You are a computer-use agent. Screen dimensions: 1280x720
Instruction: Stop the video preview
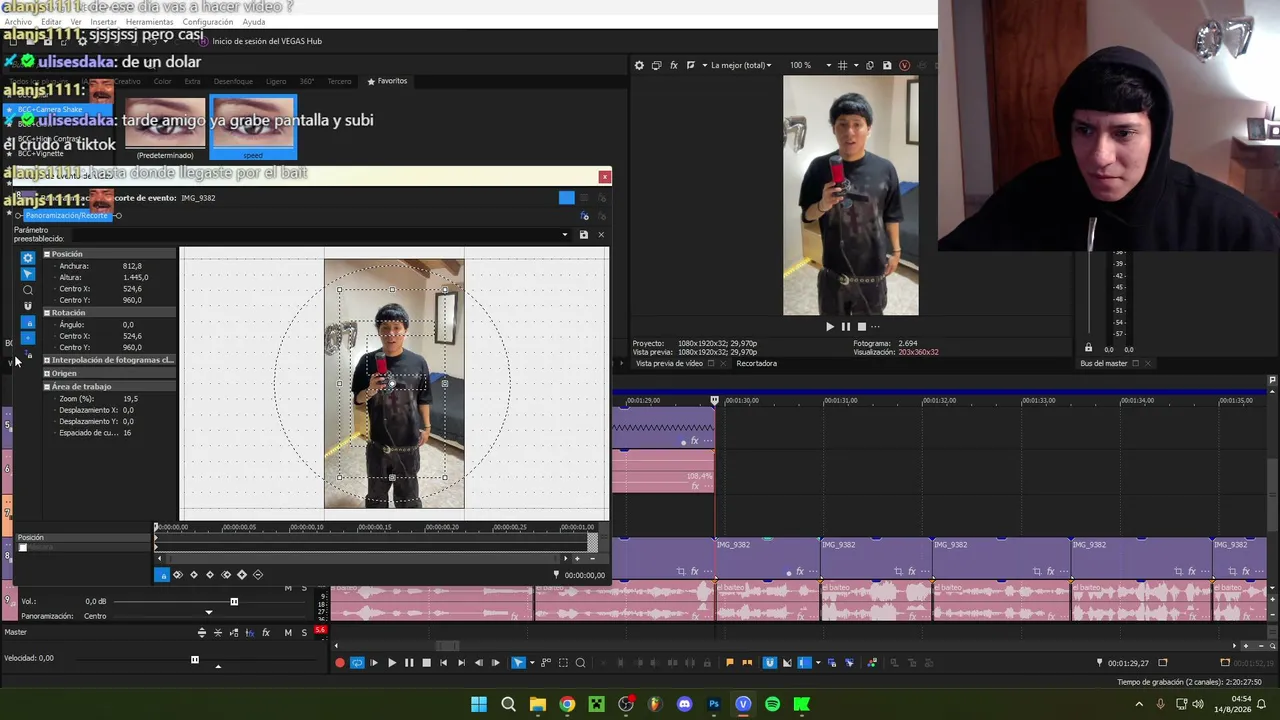861,326
